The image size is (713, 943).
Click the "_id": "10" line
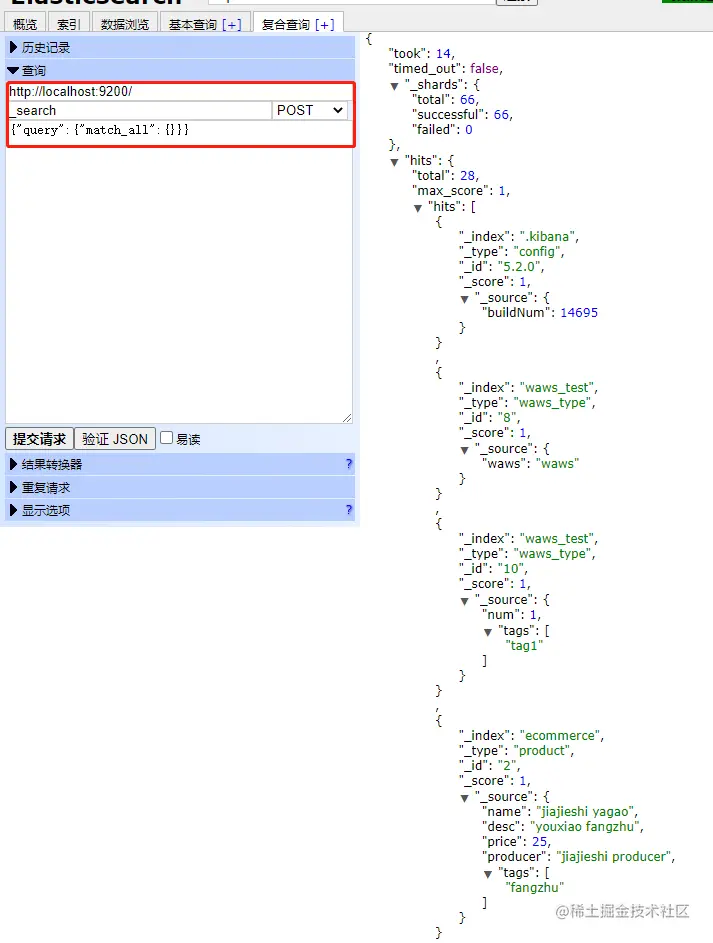click(494, 568)
